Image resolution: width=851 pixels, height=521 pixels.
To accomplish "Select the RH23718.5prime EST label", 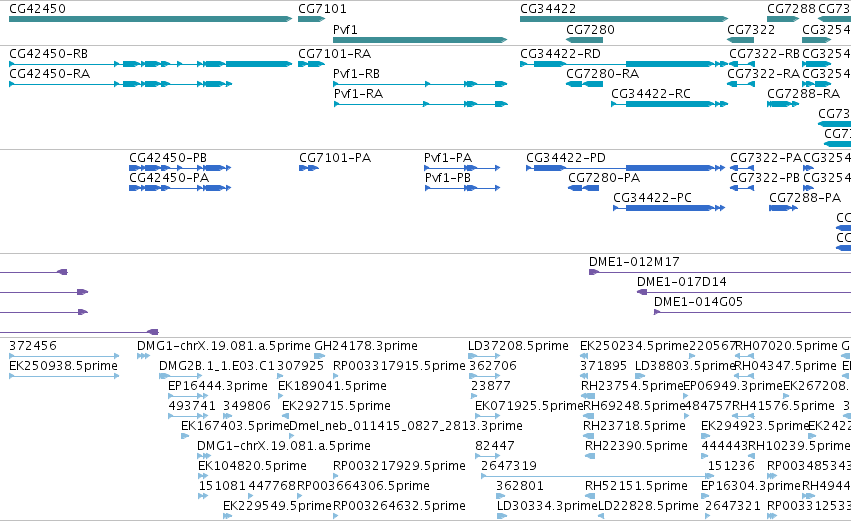I will point(634,427).
